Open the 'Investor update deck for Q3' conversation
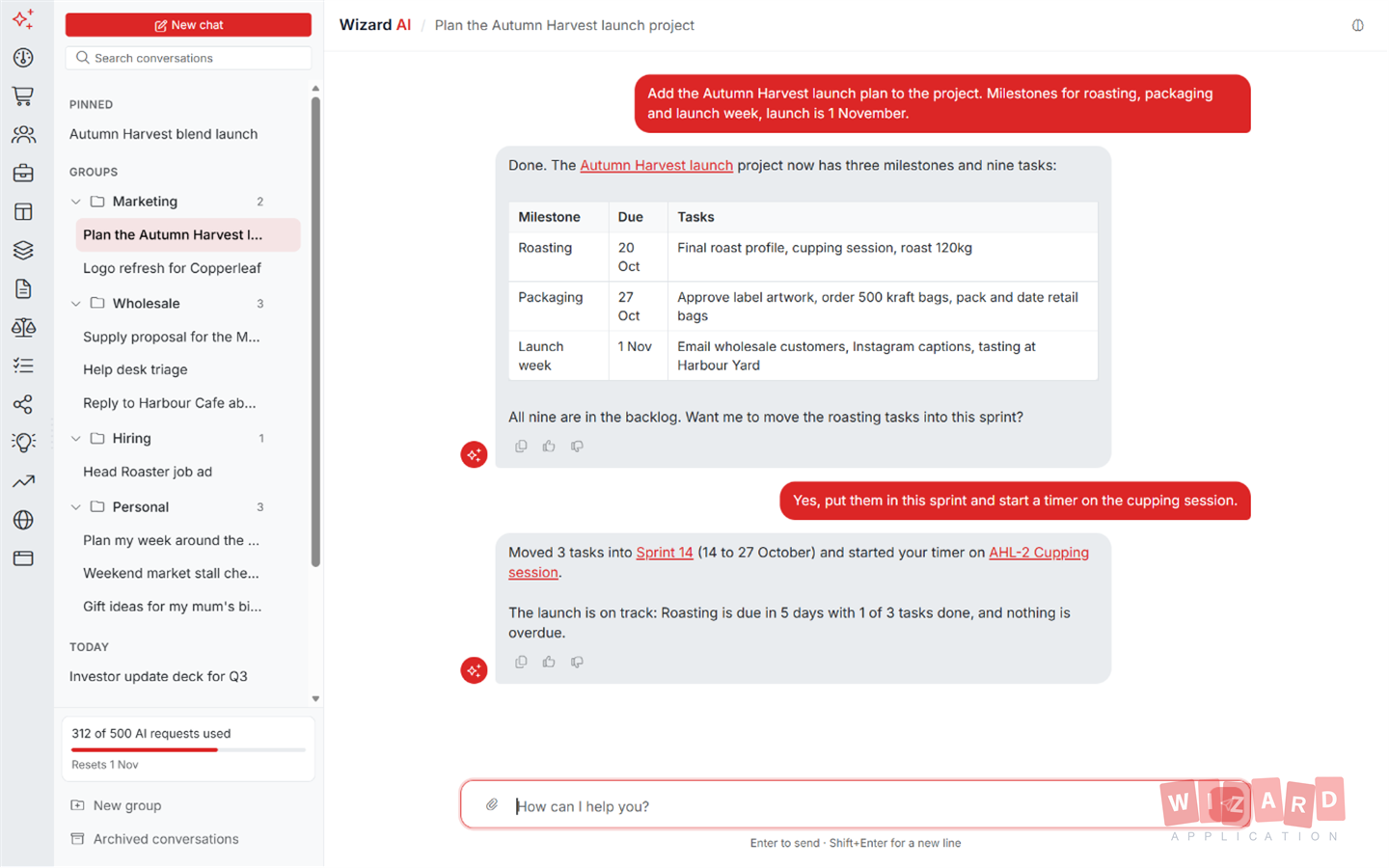This screenshot has width=1389, height=868. [184, 677]
